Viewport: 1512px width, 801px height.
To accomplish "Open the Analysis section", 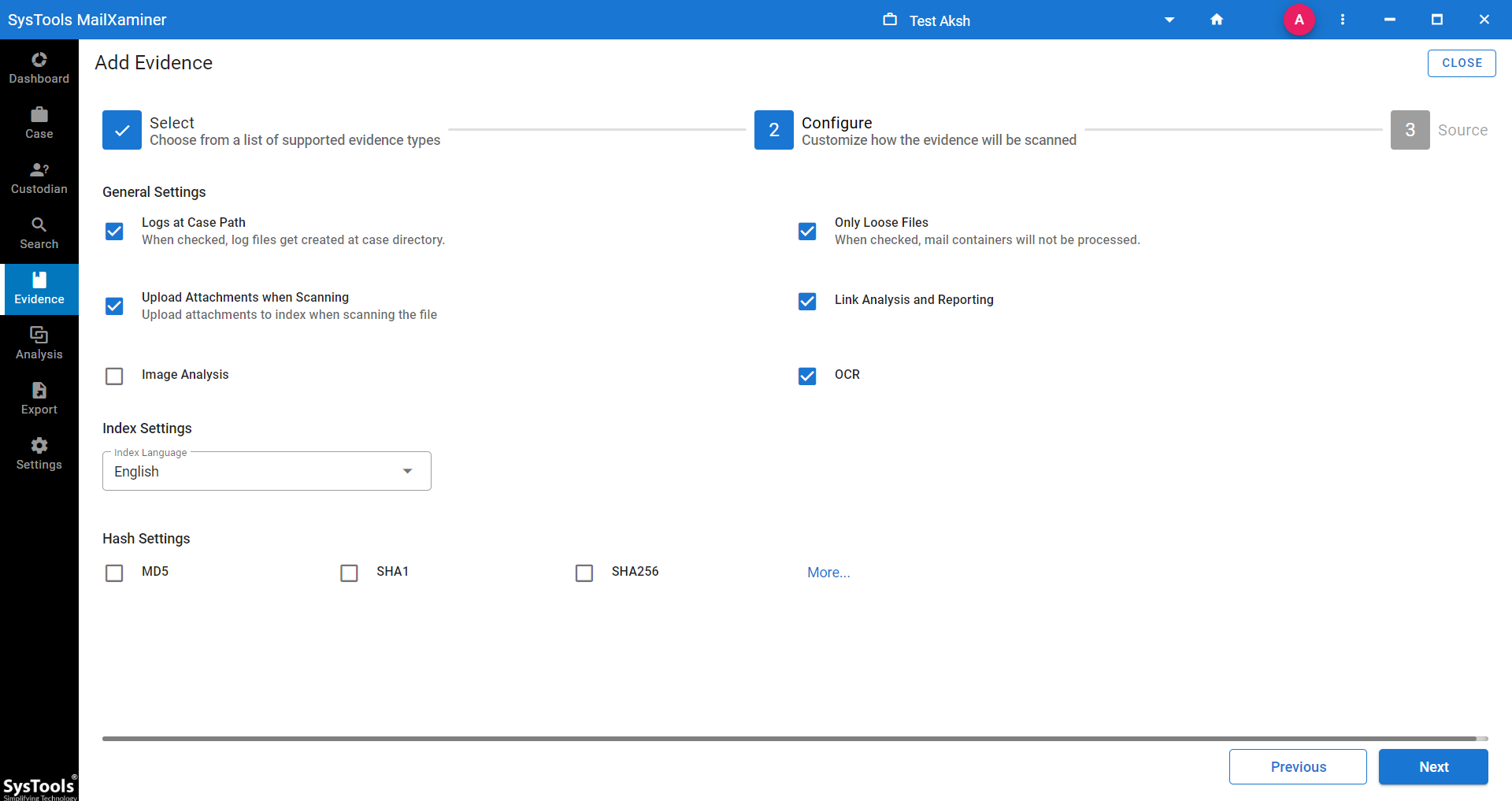I will (x=39, y=343).
